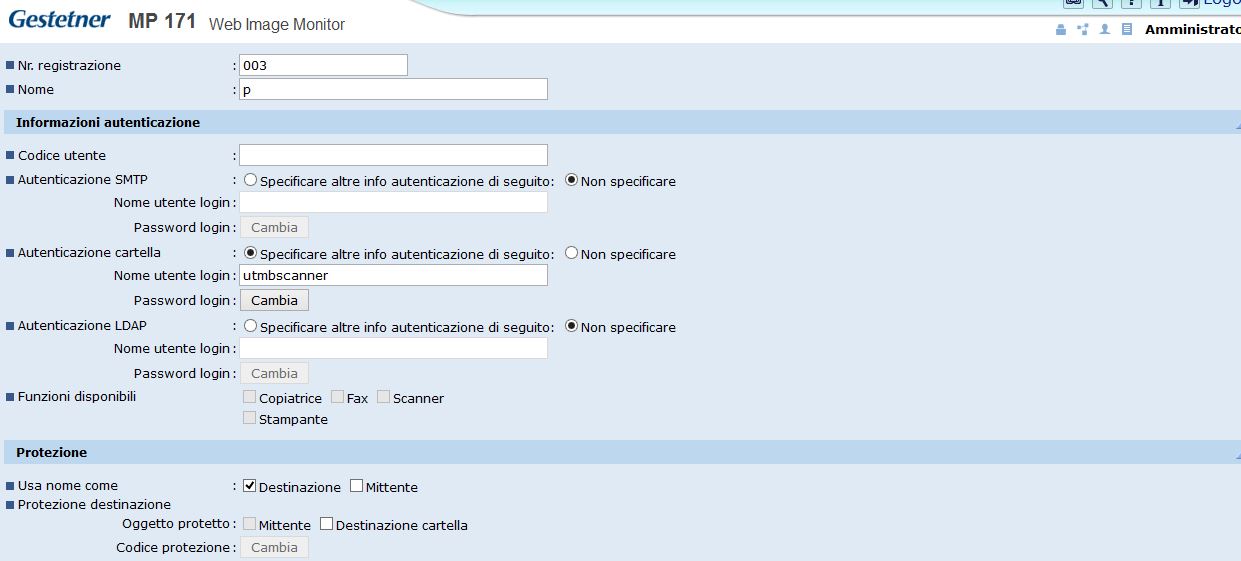Select 'Non specificare' for Autenticazione cartella
1241x561 pixels.
(572, 253)
